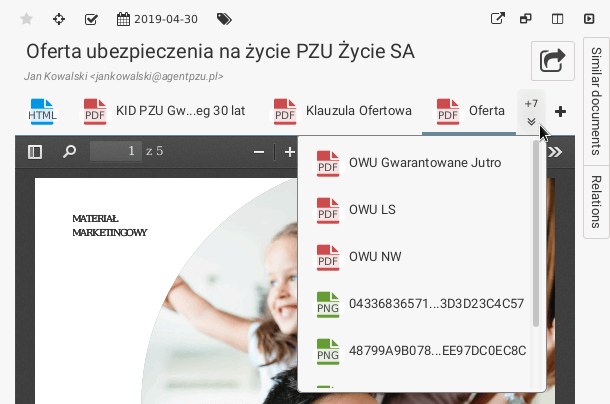Image resolution: width=610 pixels, height=404 pixels.
Task: Toggle the checkmark box icon
Action: (x=91, y=19)
